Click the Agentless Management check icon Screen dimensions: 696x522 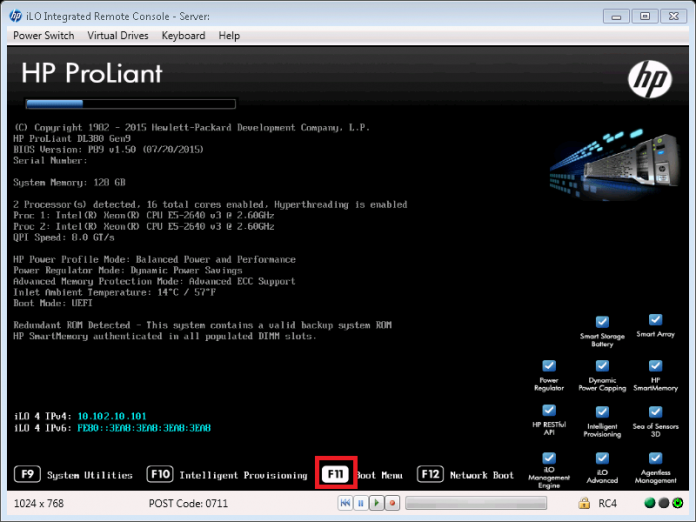point(656,458)
